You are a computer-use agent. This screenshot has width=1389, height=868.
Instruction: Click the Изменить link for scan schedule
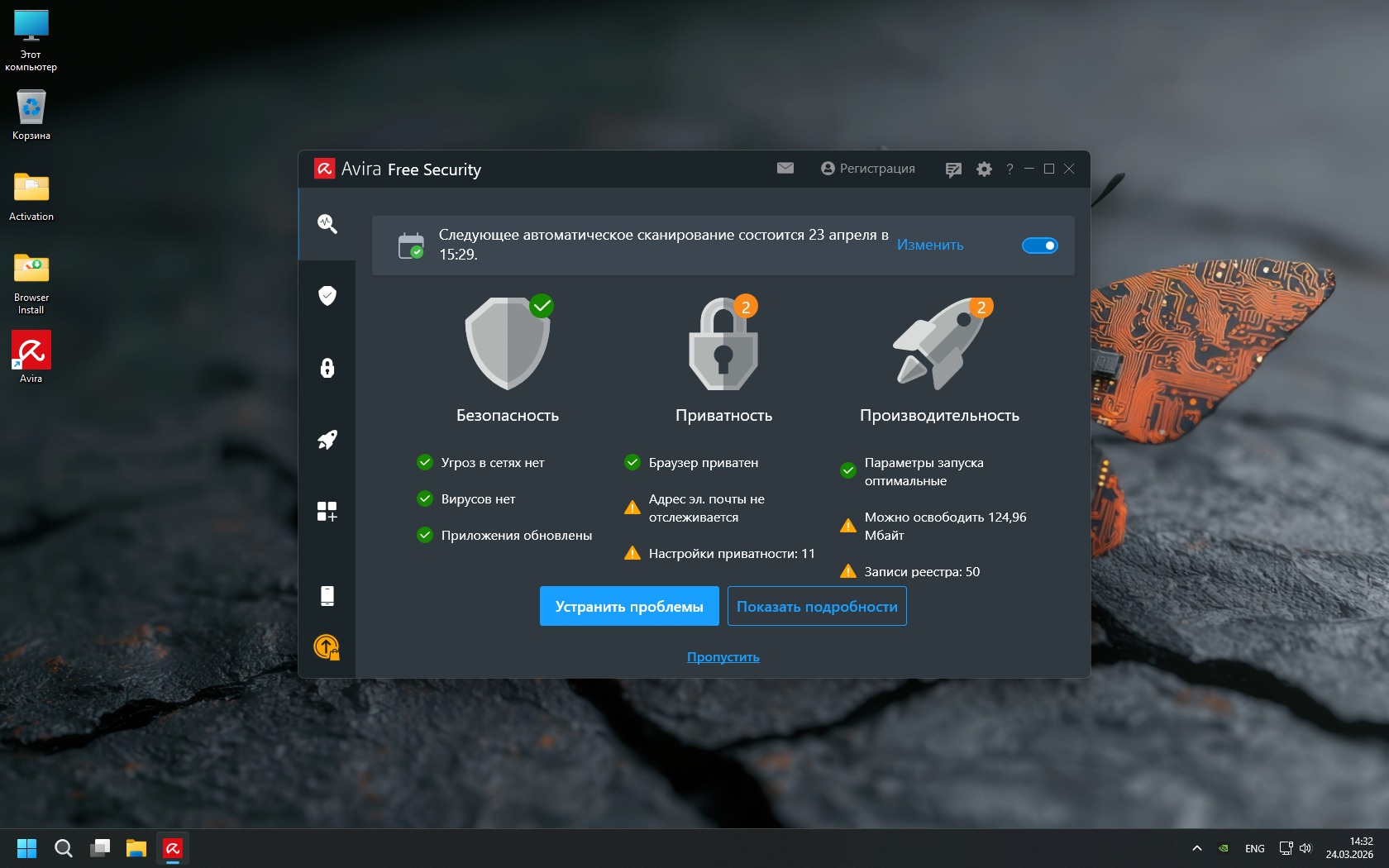coord(930,246)
